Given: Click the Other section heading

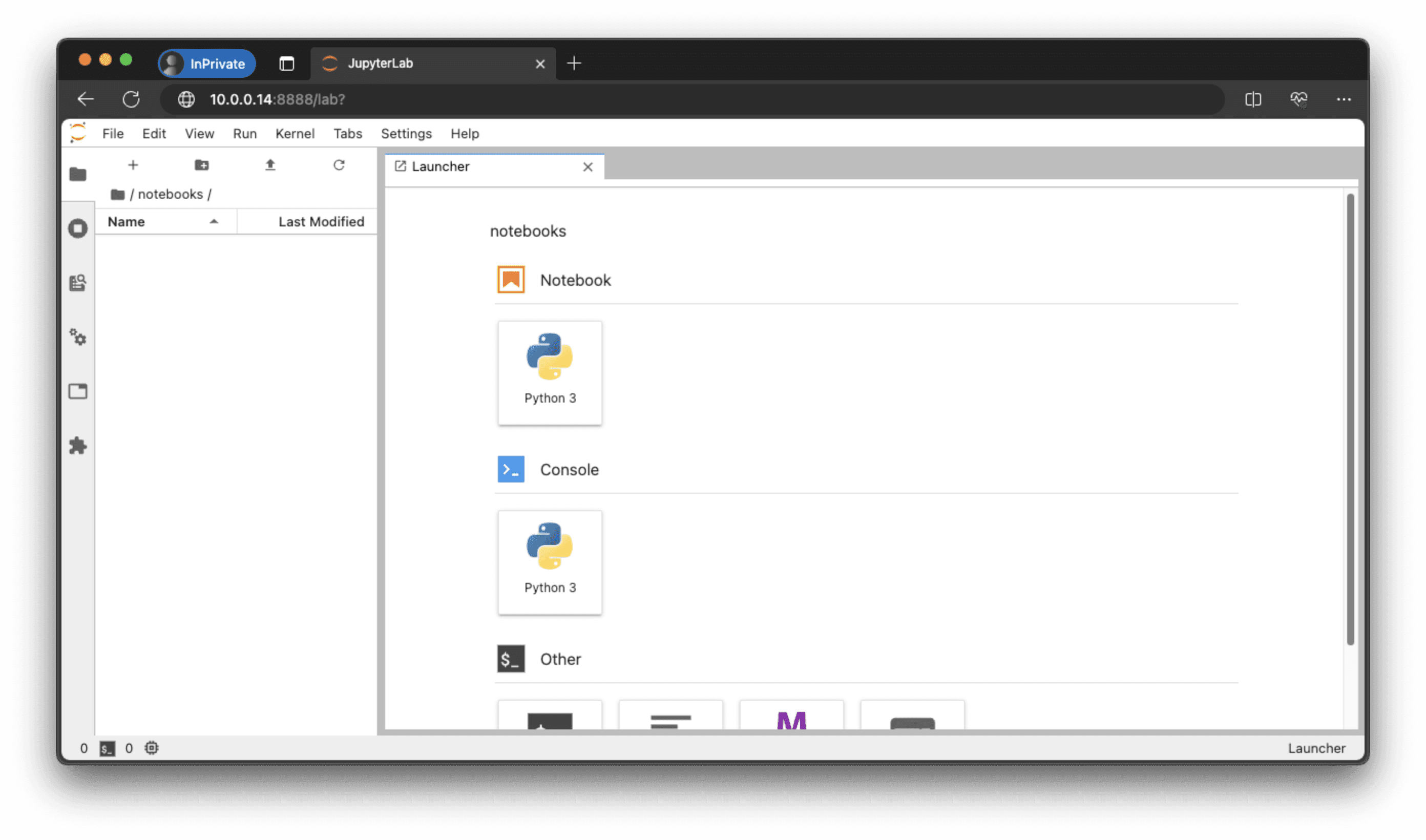Looking at the screenshot, I should pyautogui.click(x=560, y=659).
